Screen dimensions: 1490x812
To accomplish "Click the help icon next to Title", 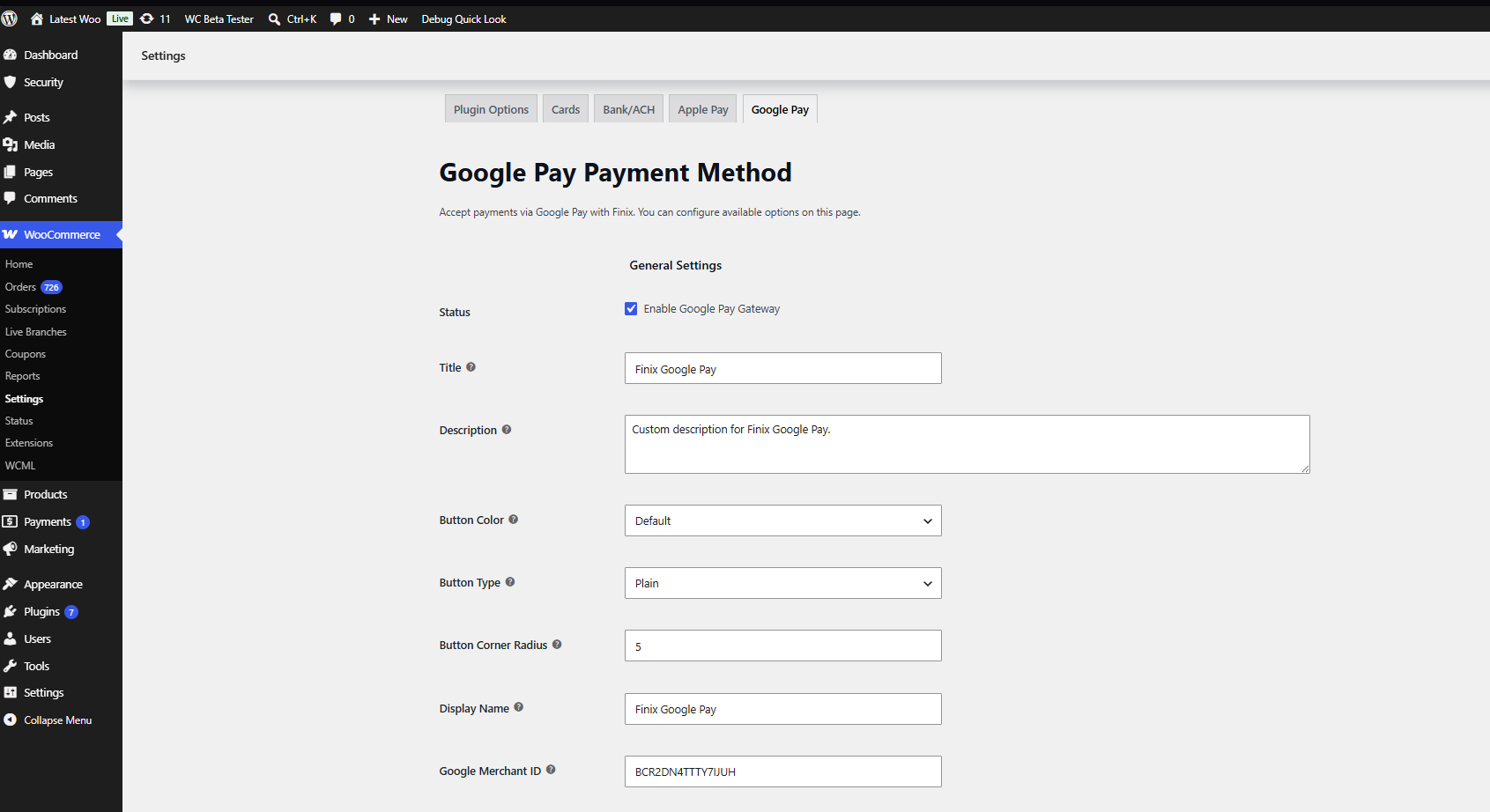I will point(471,367).
